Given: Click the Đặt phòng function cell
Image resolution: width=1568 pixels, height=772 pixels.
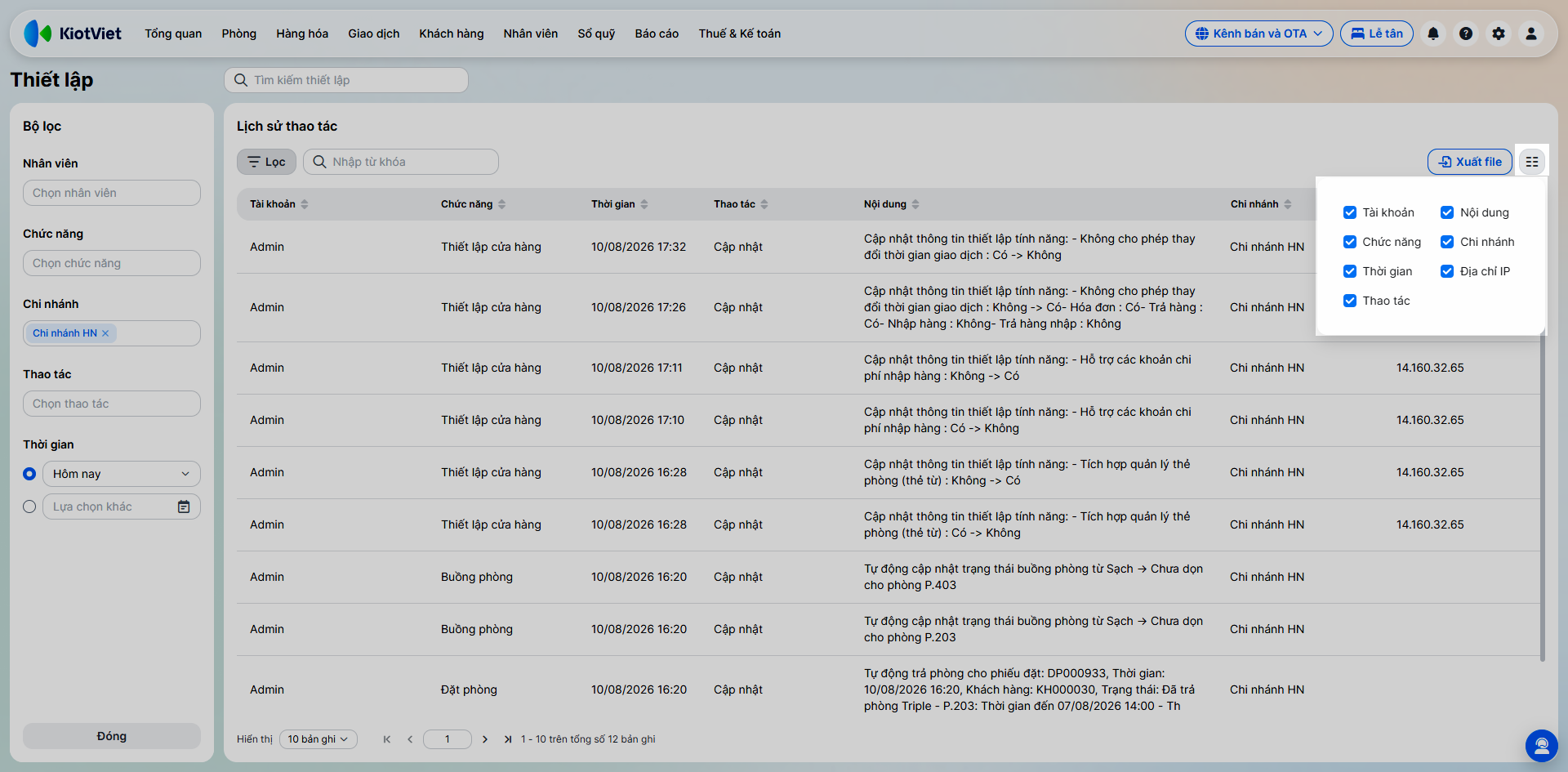Looking at the screenshot, I should click(469, 689).
